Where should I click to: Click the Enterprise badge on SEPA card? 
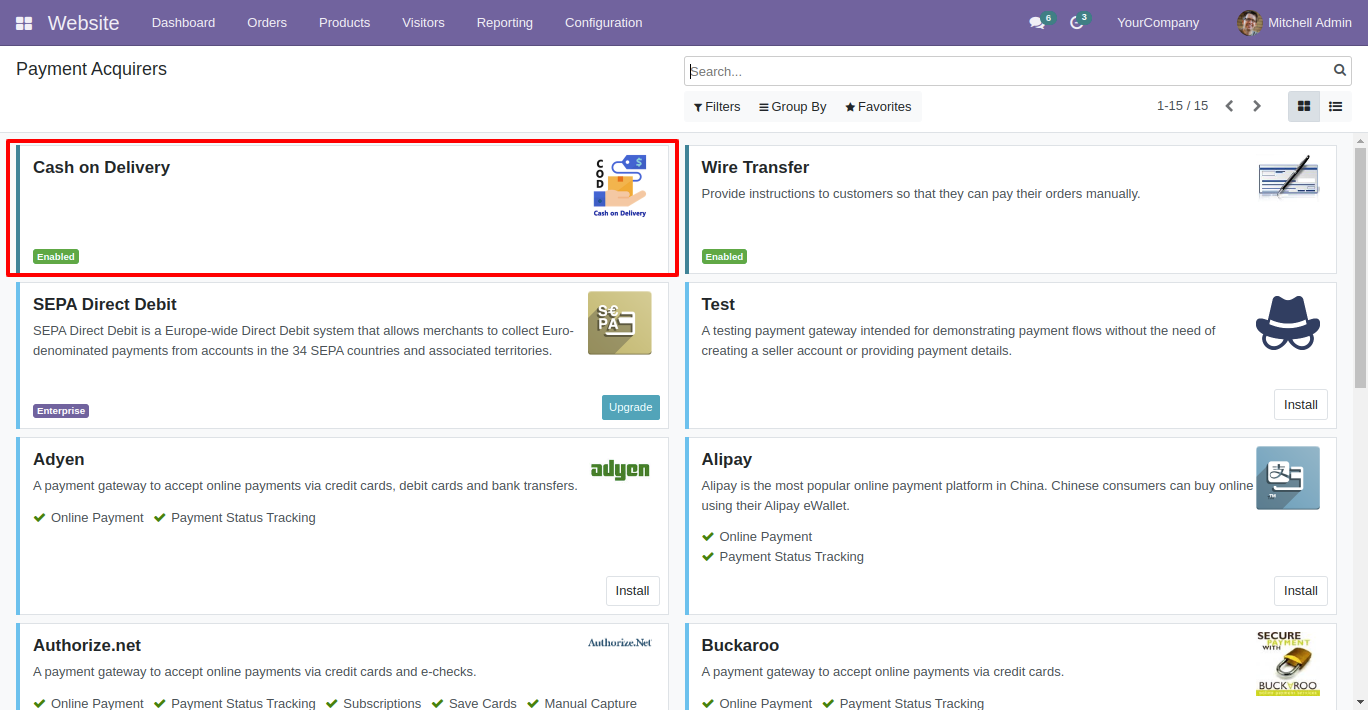(x=61, y=411)
